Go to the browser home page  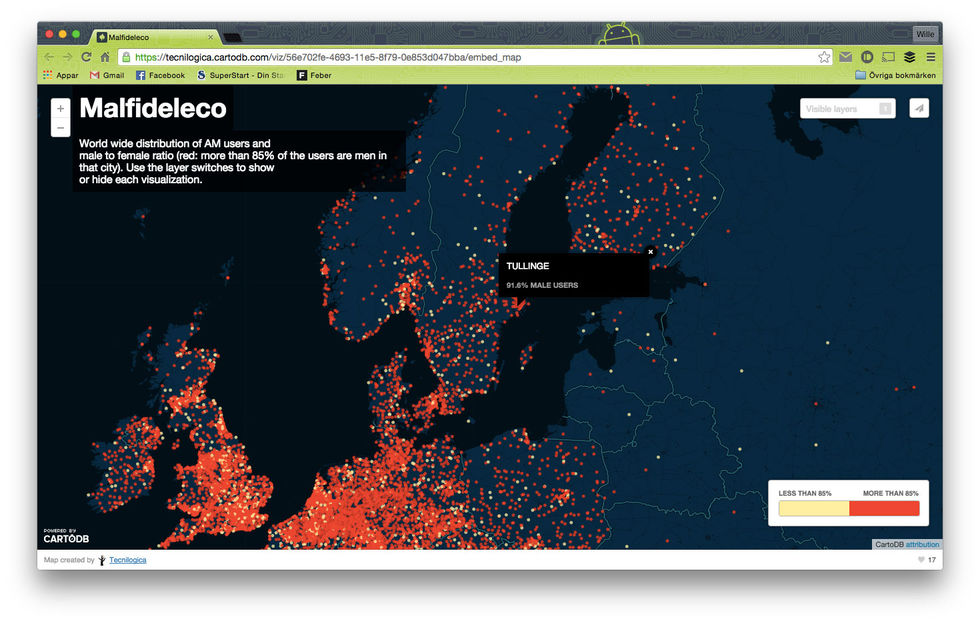point(105,57)
